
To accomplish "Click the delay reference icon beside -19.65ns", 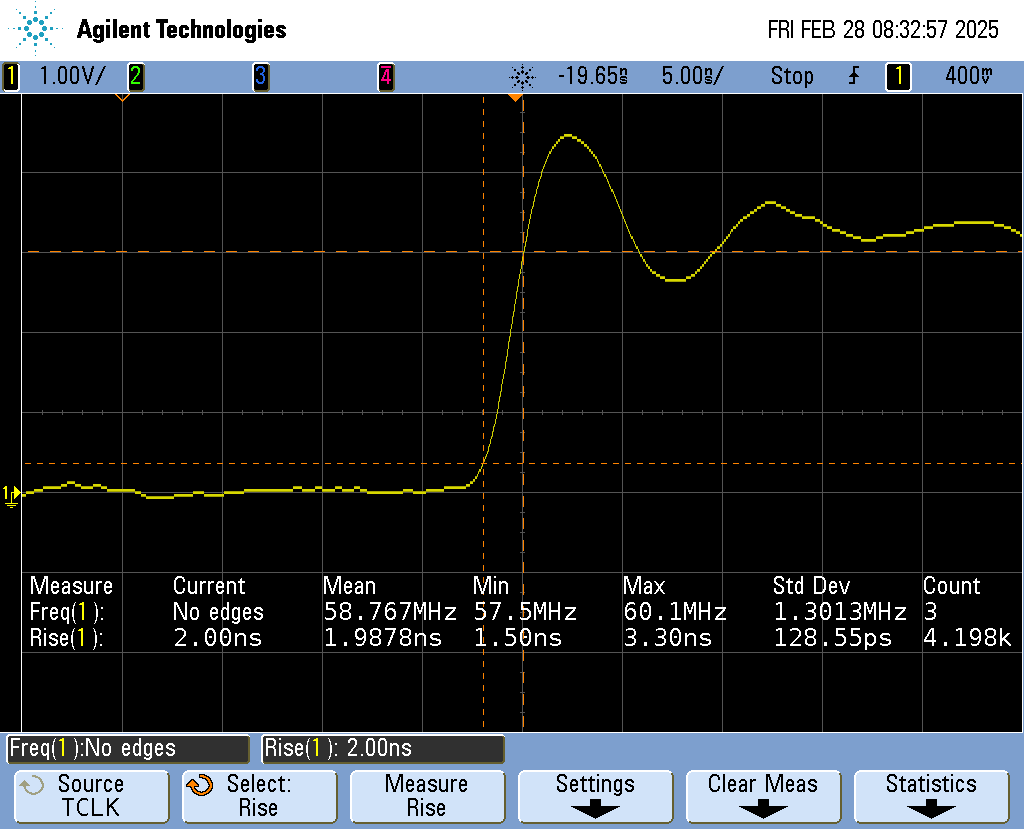I will coord(522,76).
